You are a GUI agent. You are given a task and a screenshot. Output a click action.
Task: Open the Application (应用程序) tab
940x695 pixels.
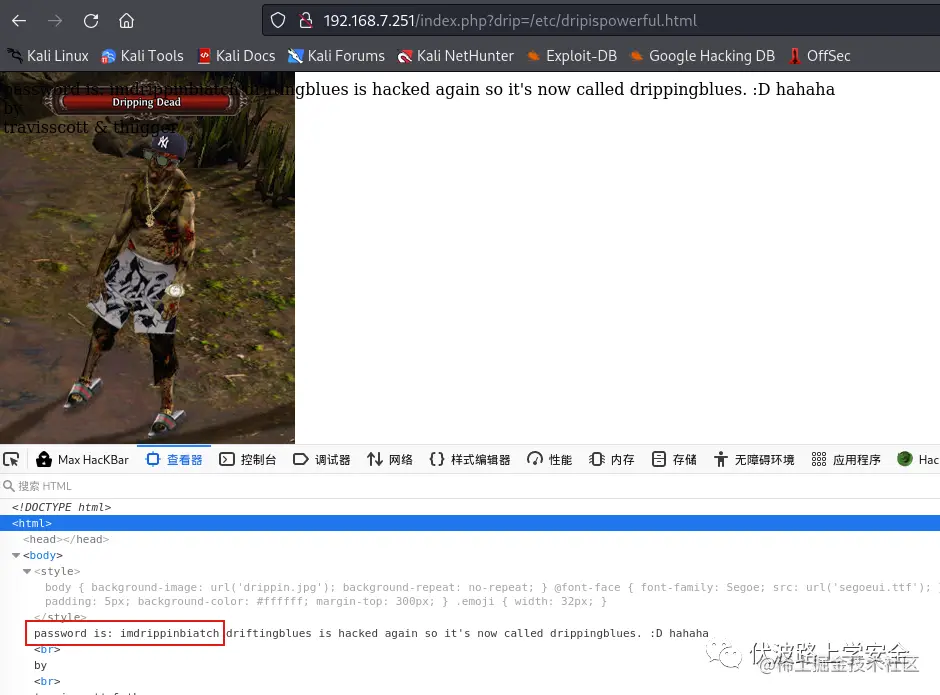point(846,460)
